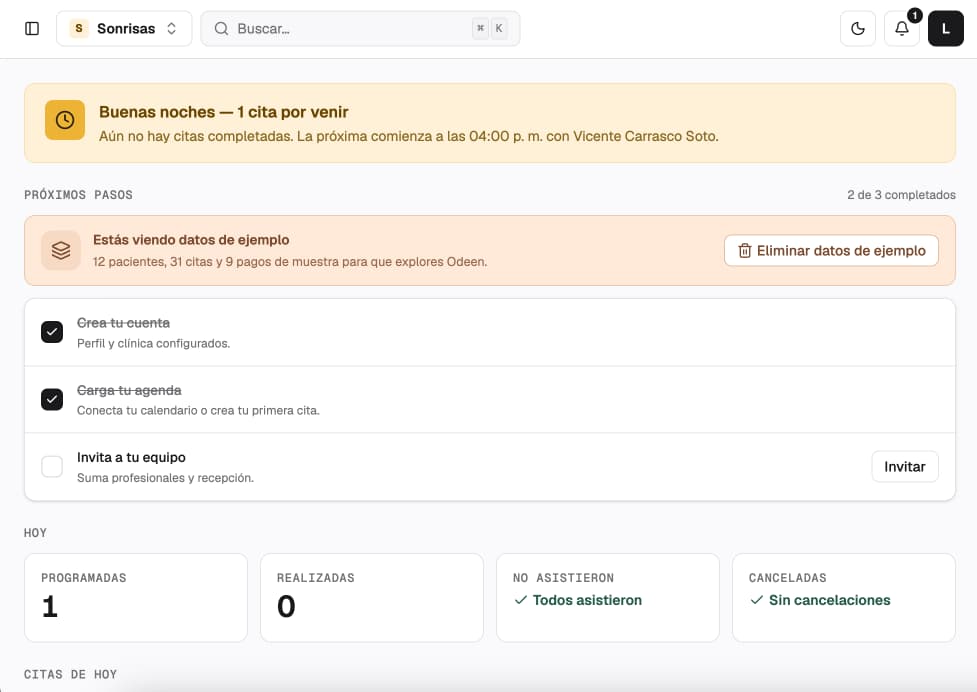Click the Sonrisas S logo badge
Screen dimensions: 977x692
click(x=79, y=29)
